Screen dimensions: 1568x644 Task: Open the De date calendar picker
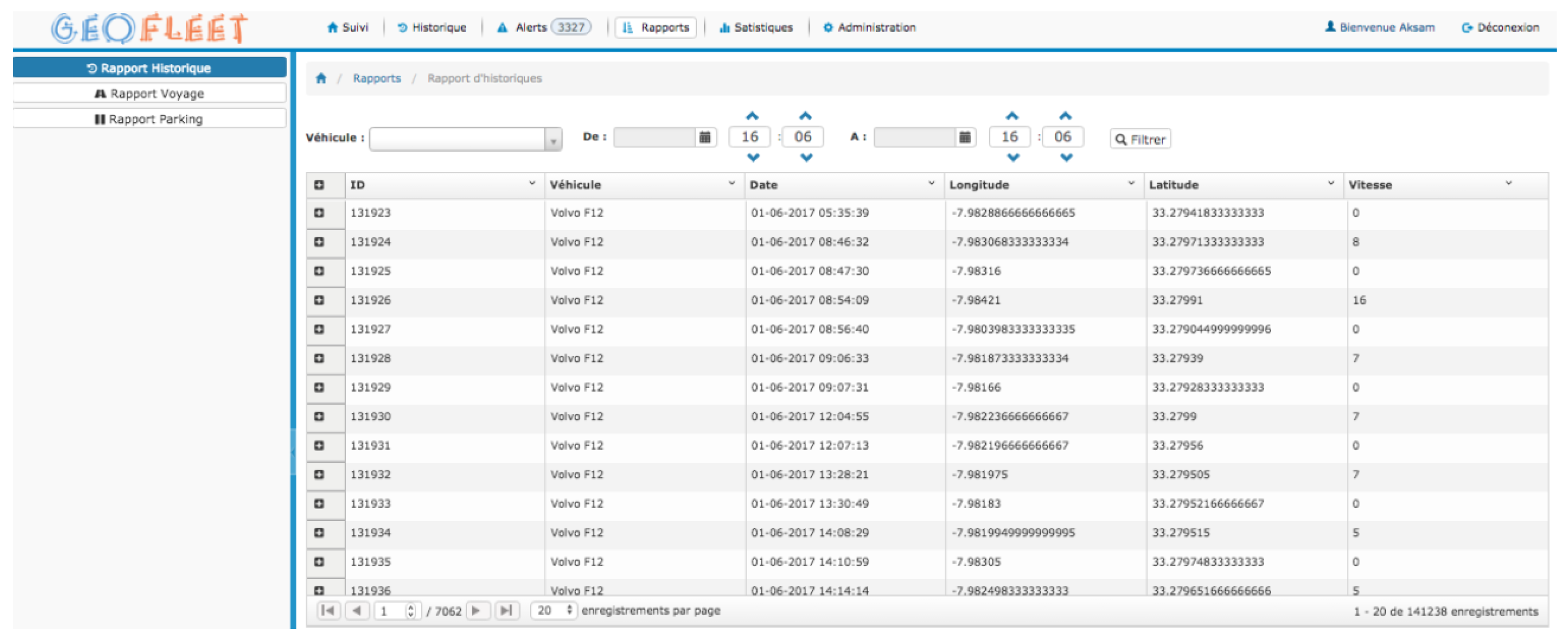(x=704, y=137)
